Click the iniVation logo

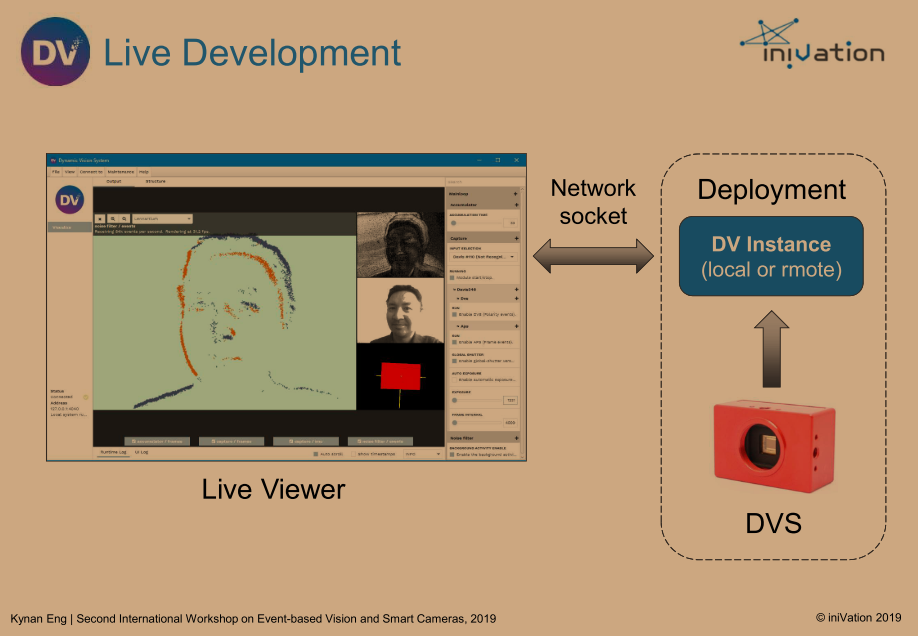[813, 44]
